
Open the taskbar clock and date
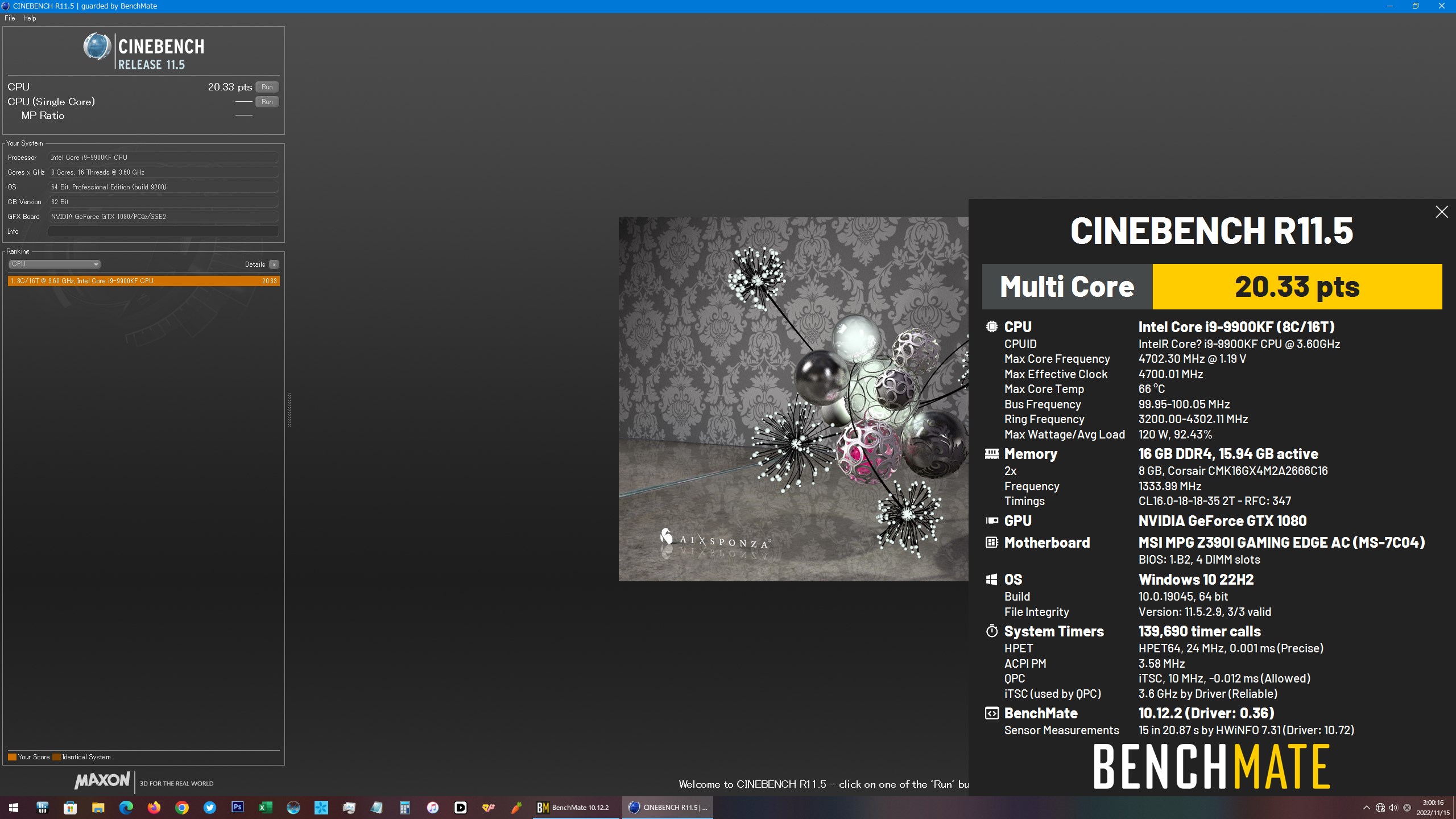(x=1433, y=808)
